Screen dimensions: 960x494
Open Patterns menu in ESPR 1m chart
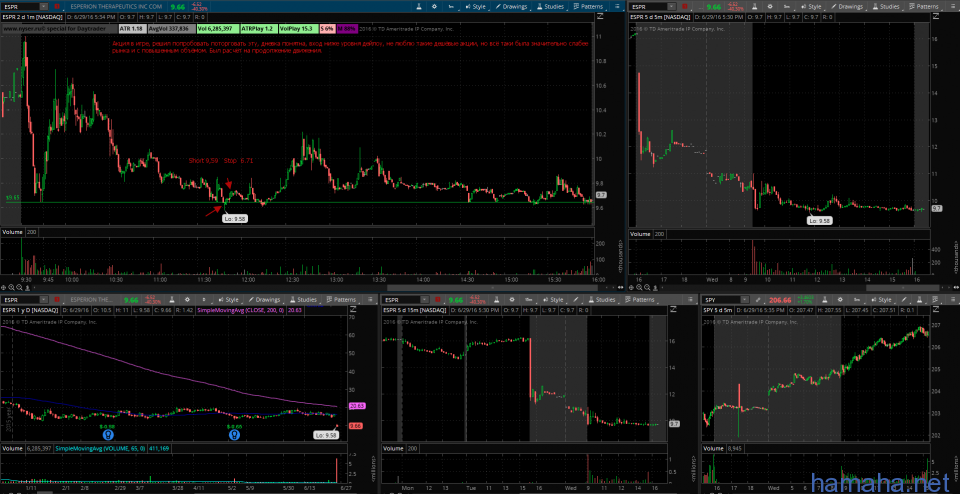[588, 6]
